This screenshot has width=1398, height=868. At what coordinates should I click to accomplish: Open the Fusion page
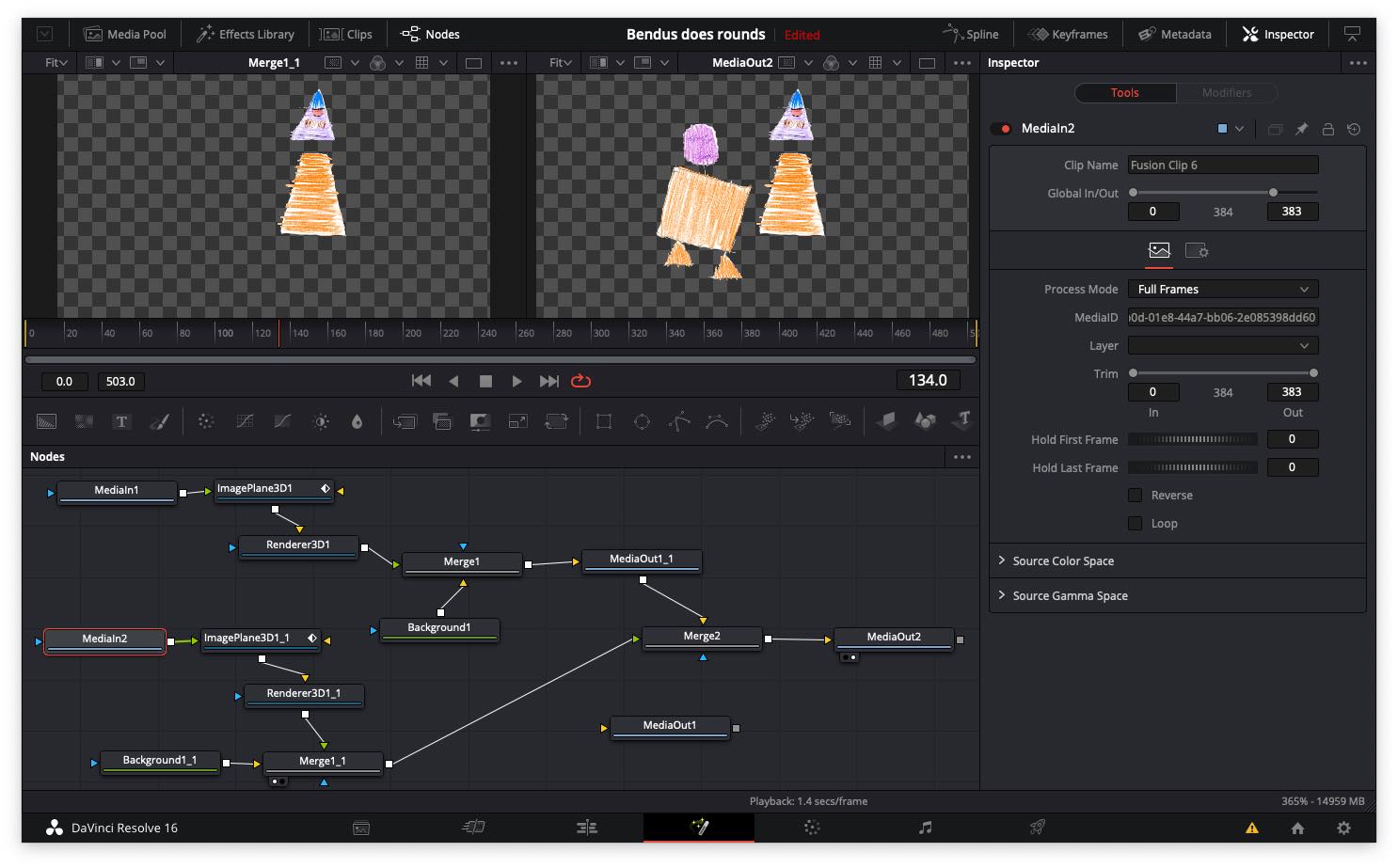click(699, 828)
